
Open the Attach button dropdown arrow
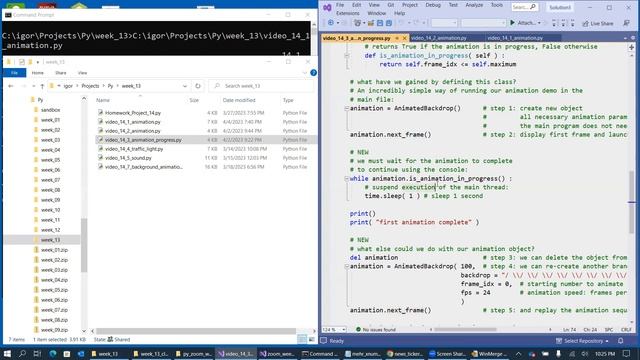pyautogui.click(x=540, y=23)
